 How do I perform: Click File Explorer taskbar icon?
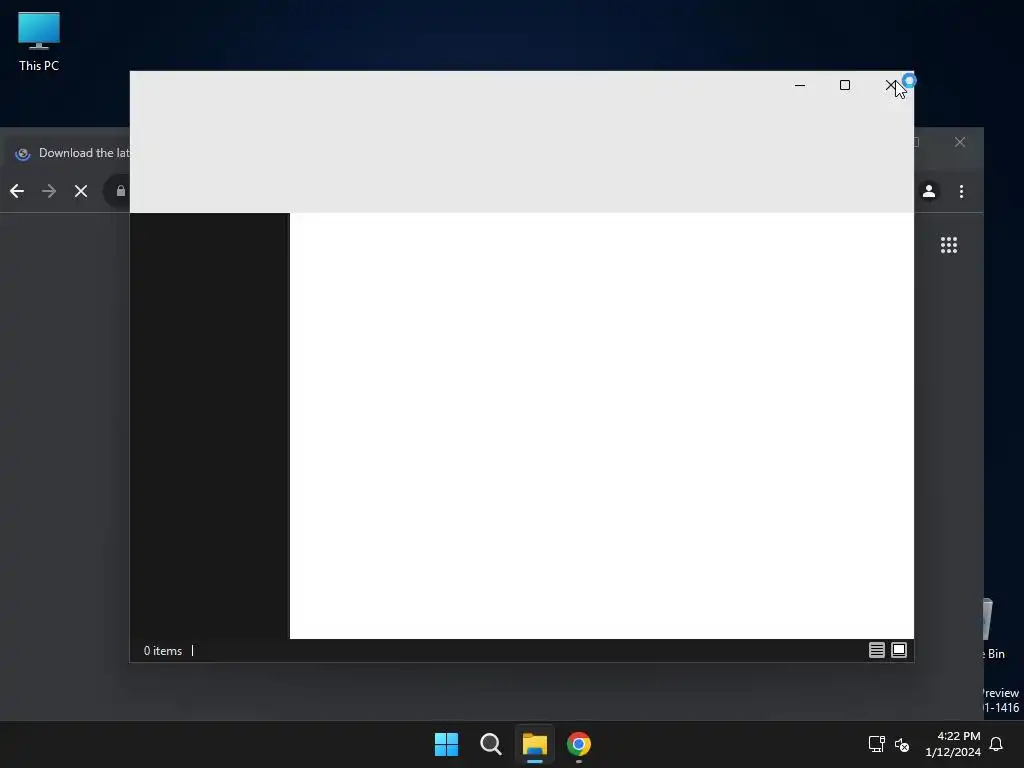coord(535,744)
